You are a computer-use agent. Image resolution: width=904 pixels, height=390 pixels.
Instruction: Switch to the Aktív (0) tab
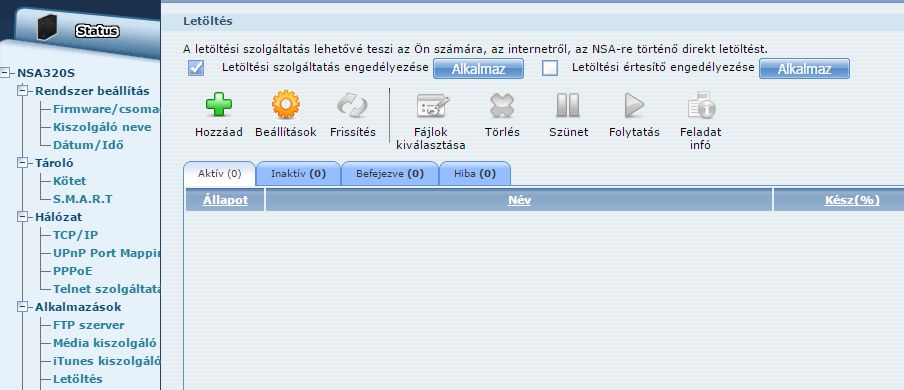tap(219, 174)
